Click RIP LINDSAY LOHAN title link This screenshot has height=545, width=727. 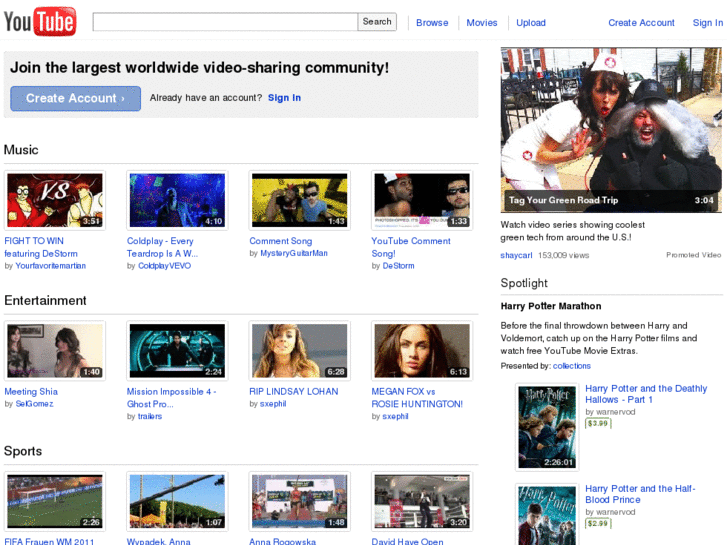293,391
